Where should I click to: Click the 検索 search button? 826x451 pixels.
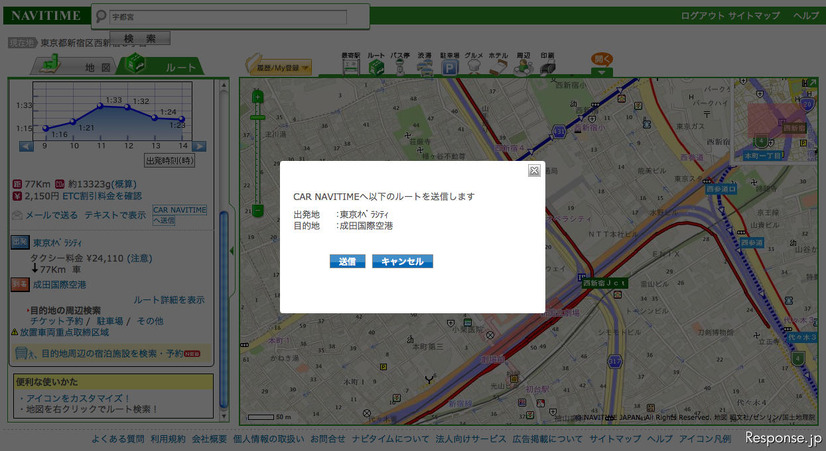coord(140,38)
